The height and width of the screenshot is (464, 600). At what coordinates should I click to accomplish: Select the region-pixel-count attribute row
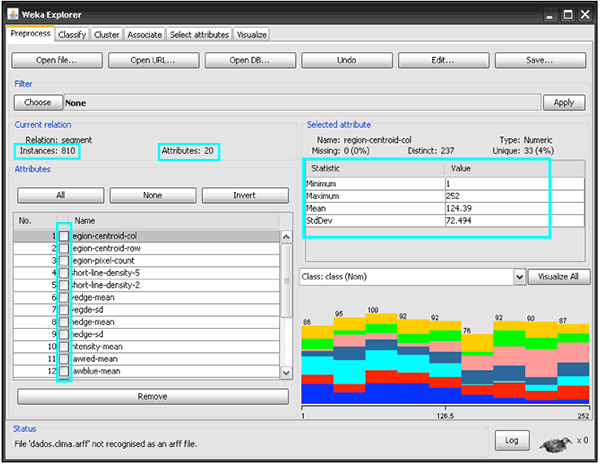[x=147, y=261]
